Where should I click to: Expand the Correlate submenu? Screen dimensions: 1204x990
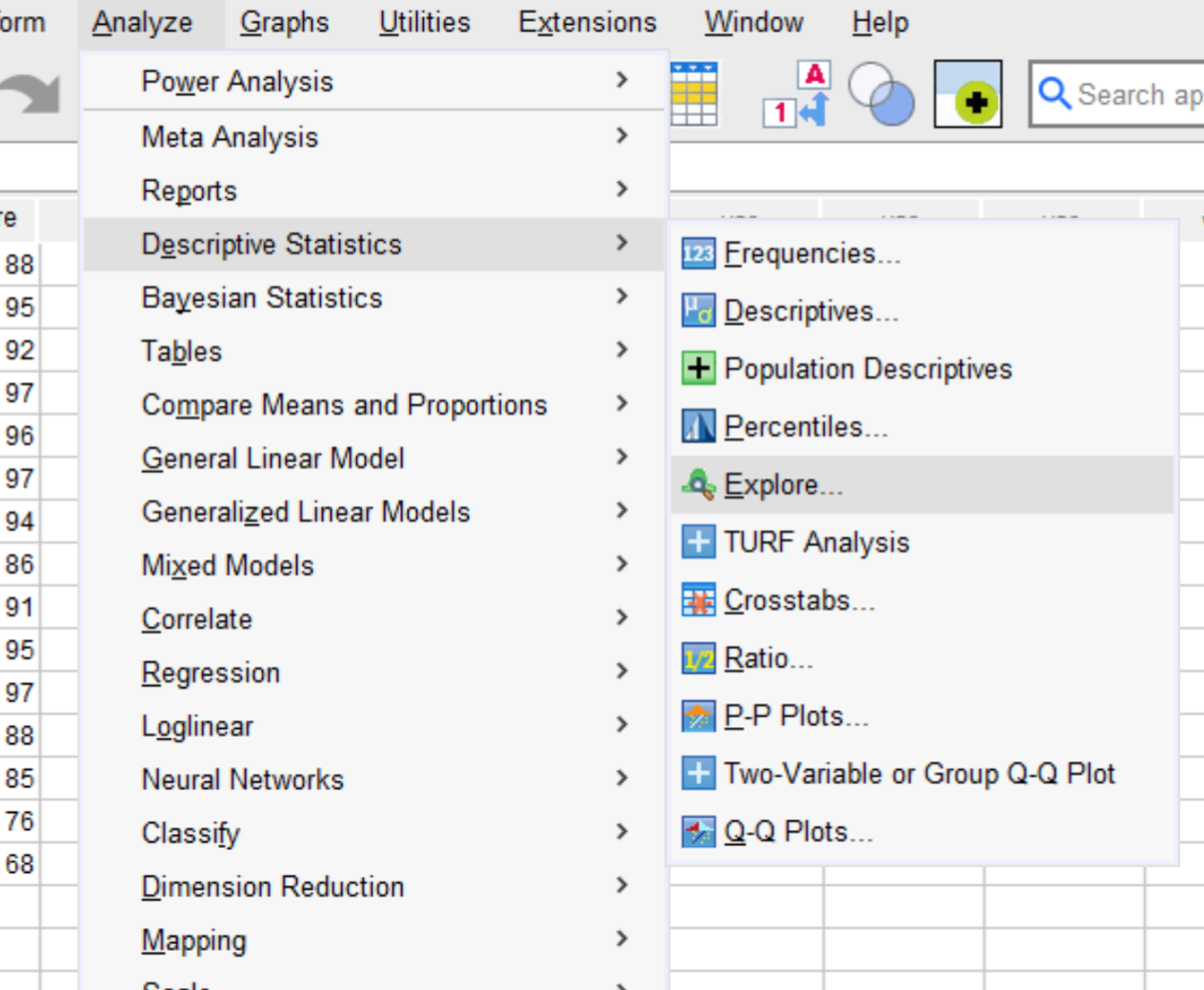tap(196, 618)
